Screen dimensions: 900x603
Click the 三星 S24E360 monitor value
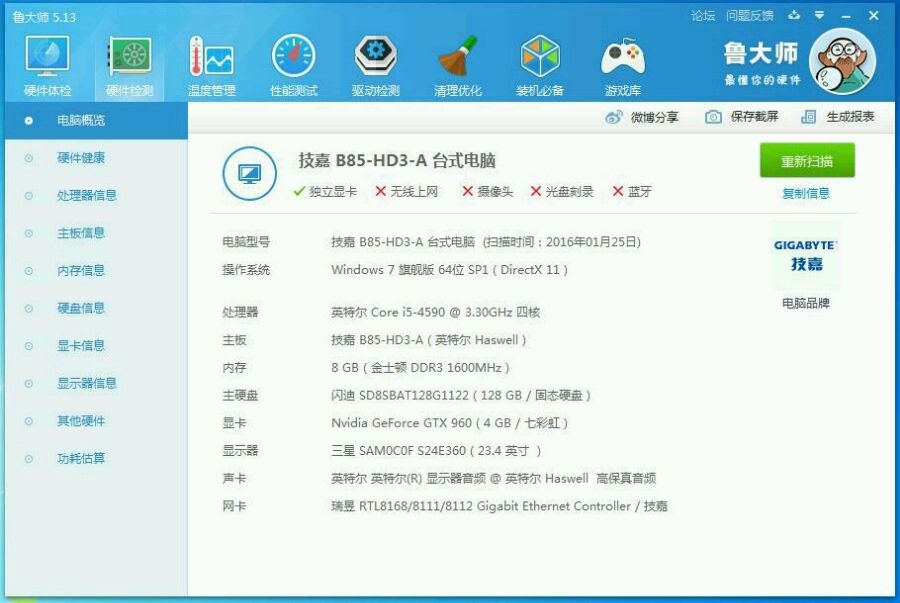pos(436,451)
